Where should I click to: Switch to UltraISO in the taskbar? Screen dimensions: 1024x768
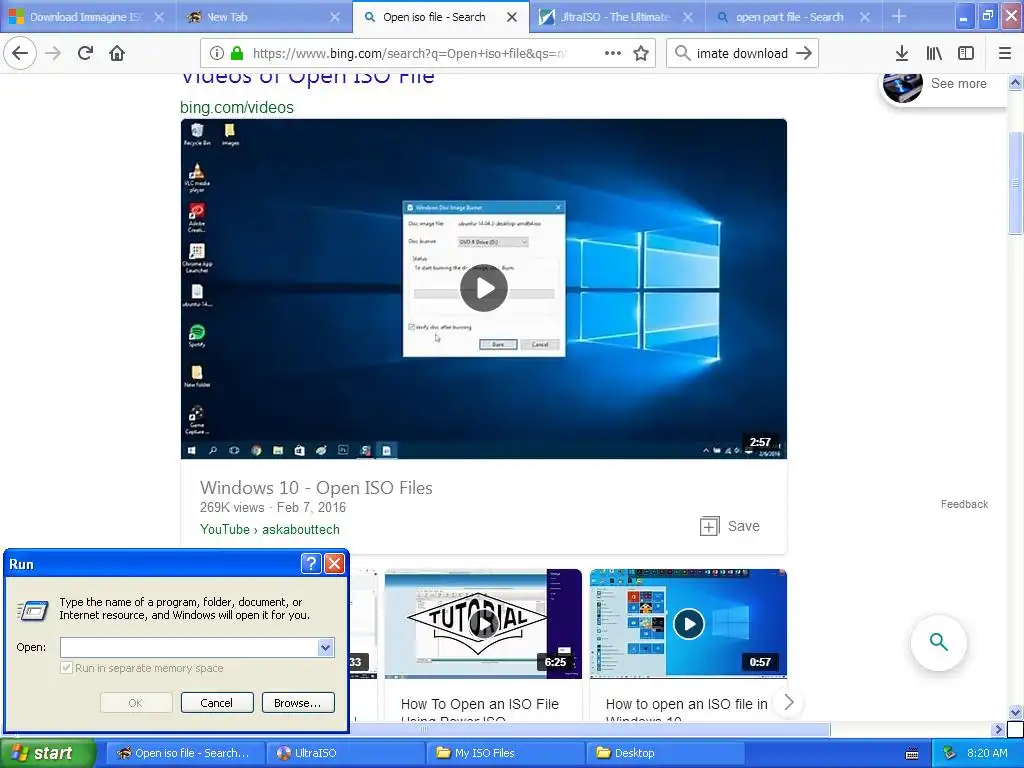tap(345, 753)
